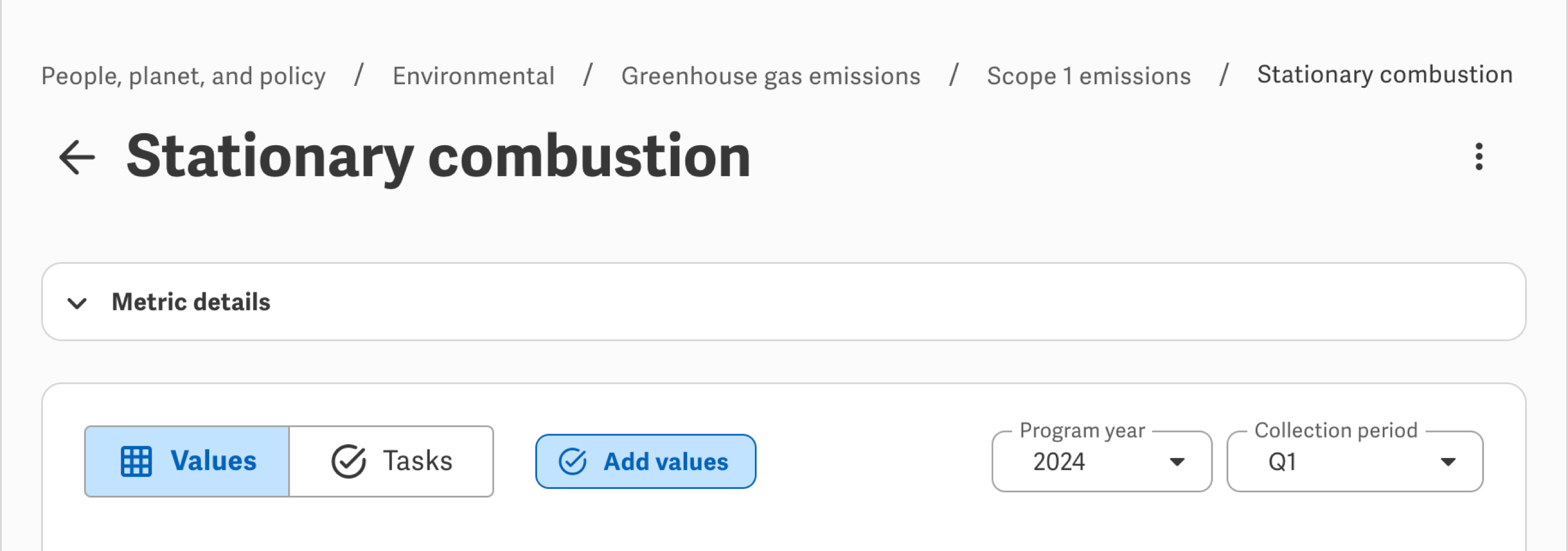Open the Collection period Q1 dropdown arrow
1568x551 pixels.
pyautogui.click(x=1448, y=462)
